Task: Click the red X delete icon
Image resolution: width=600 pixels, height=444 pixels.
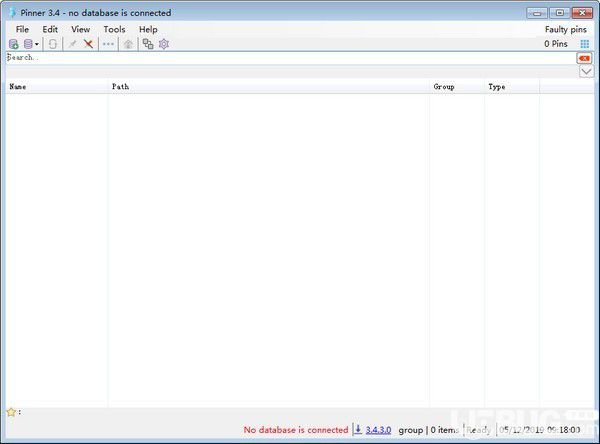Action: tap(88, 44)
